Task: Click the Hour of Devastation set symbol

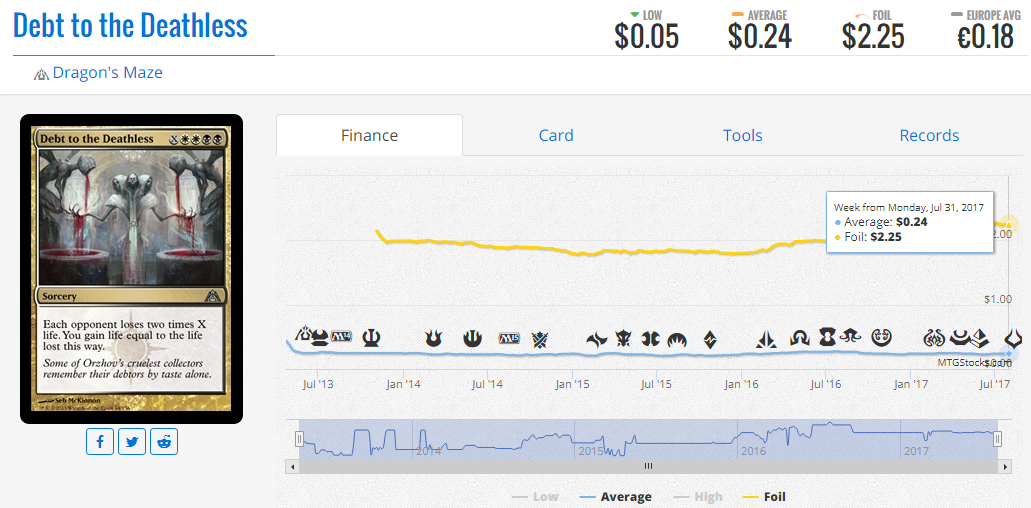Action: (x=1014, y=339)
